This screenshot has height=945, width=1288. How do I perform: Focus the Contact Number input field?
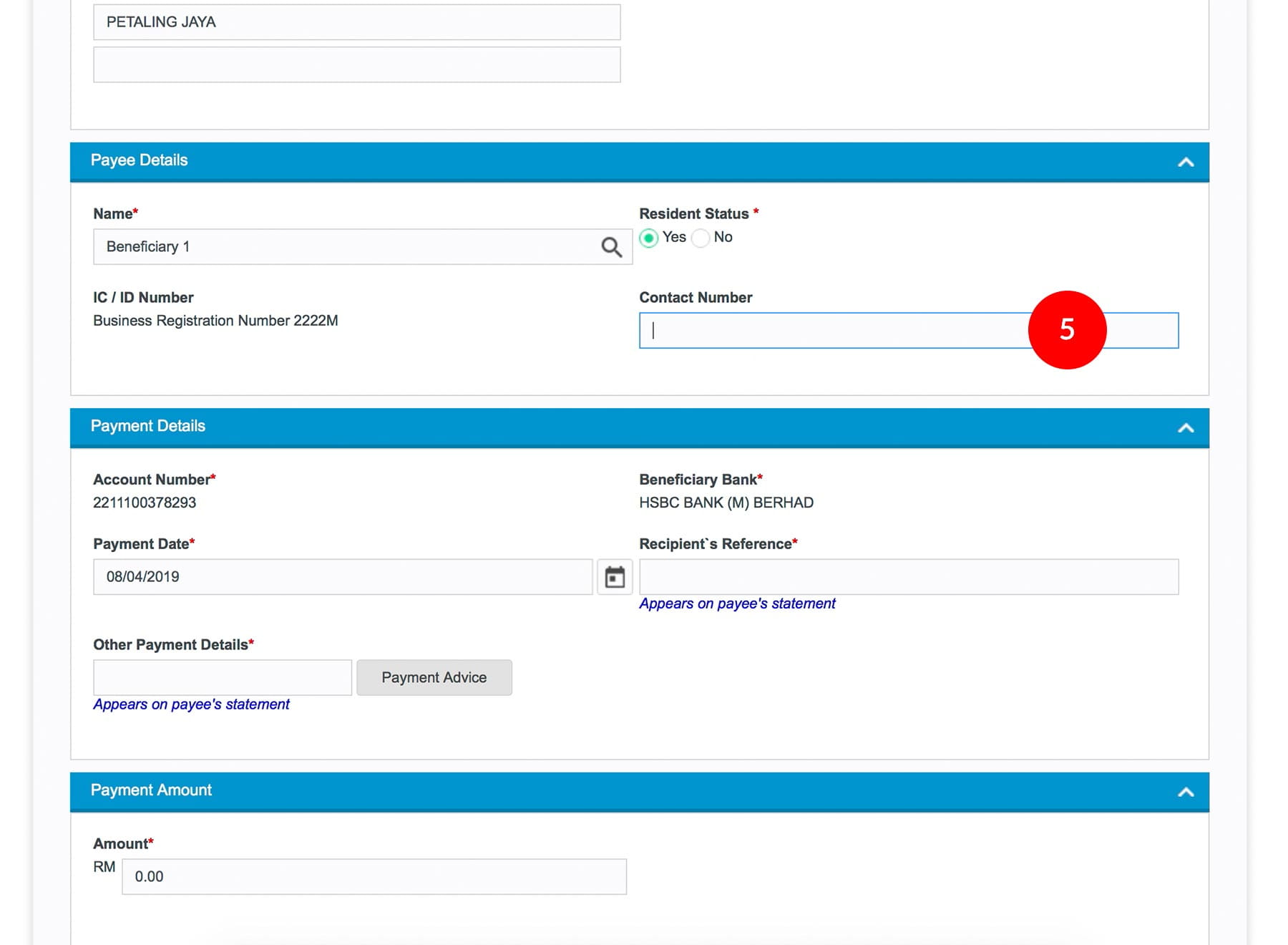[830, 331]
